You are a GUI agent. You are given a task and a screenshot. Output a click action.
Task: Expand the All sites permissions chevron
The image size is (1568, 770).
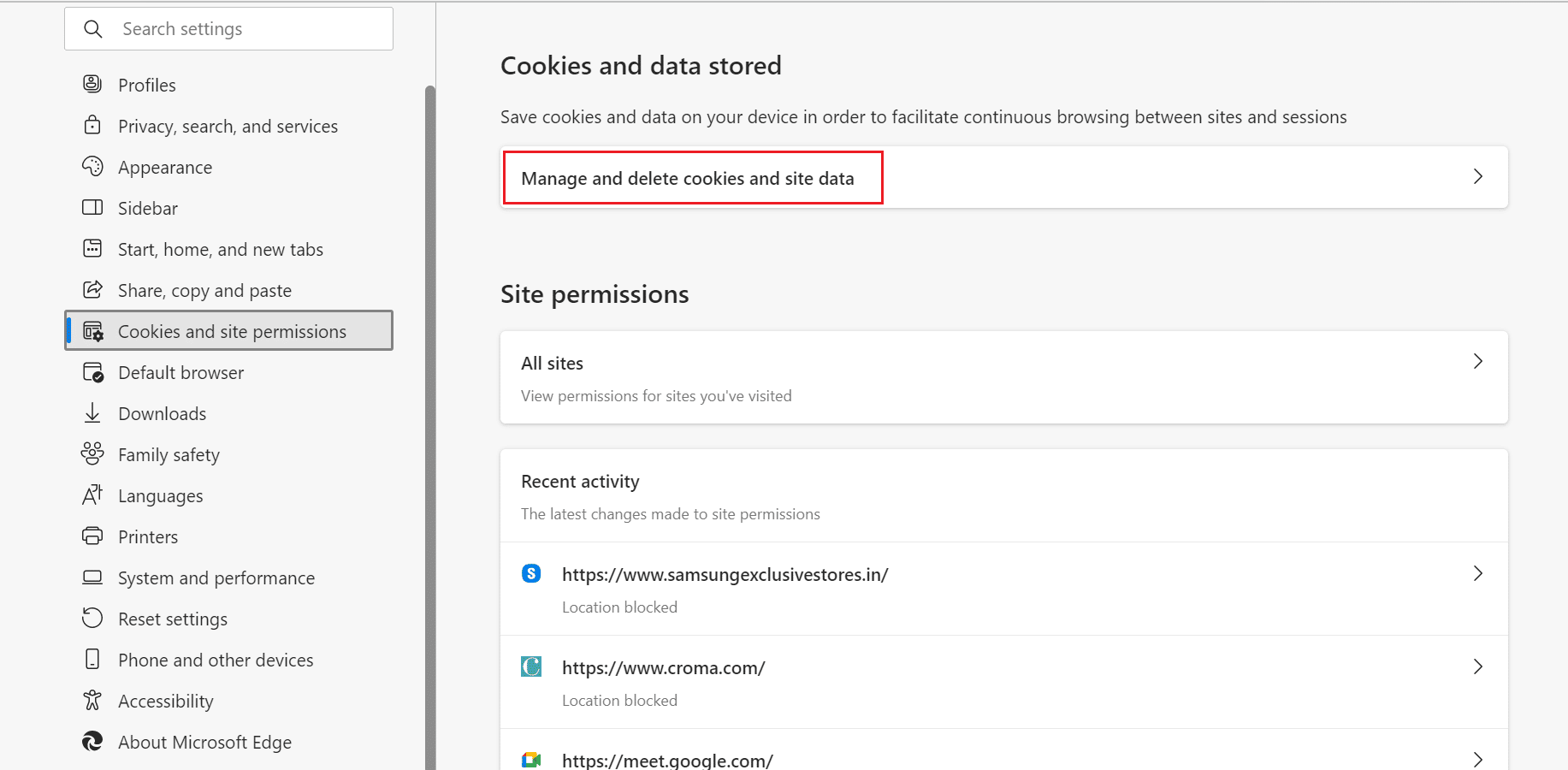[1477, 361]
